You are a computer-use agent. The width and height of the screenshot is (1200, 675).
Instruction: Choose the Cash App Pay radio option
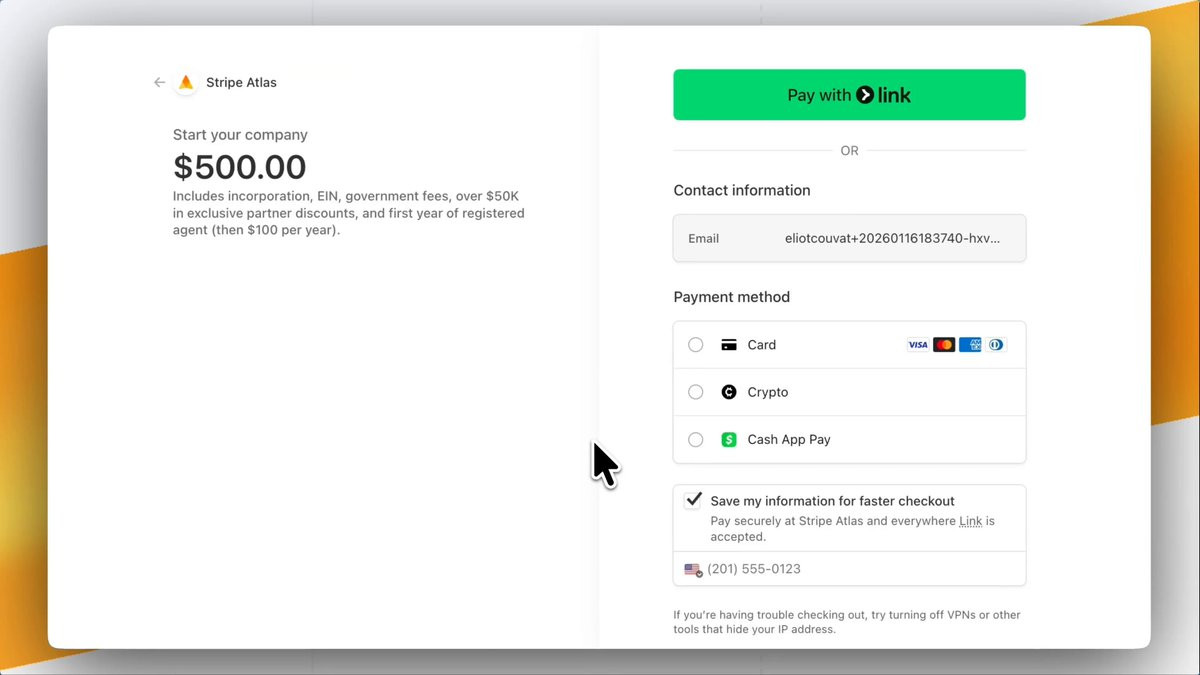[x=696, y=440]
